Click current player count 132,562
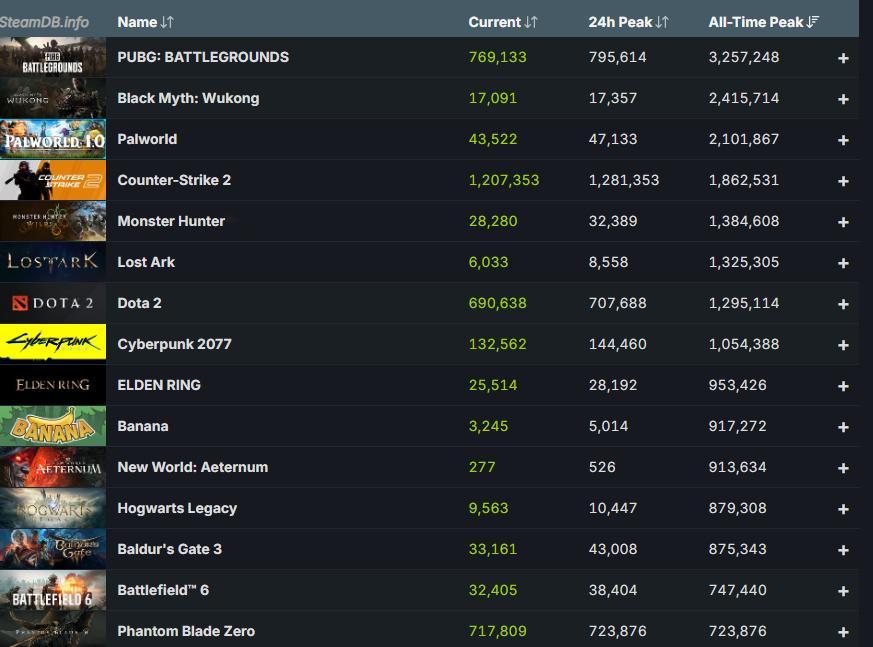Screen dimensions: 873x647 tap(497, 345)
